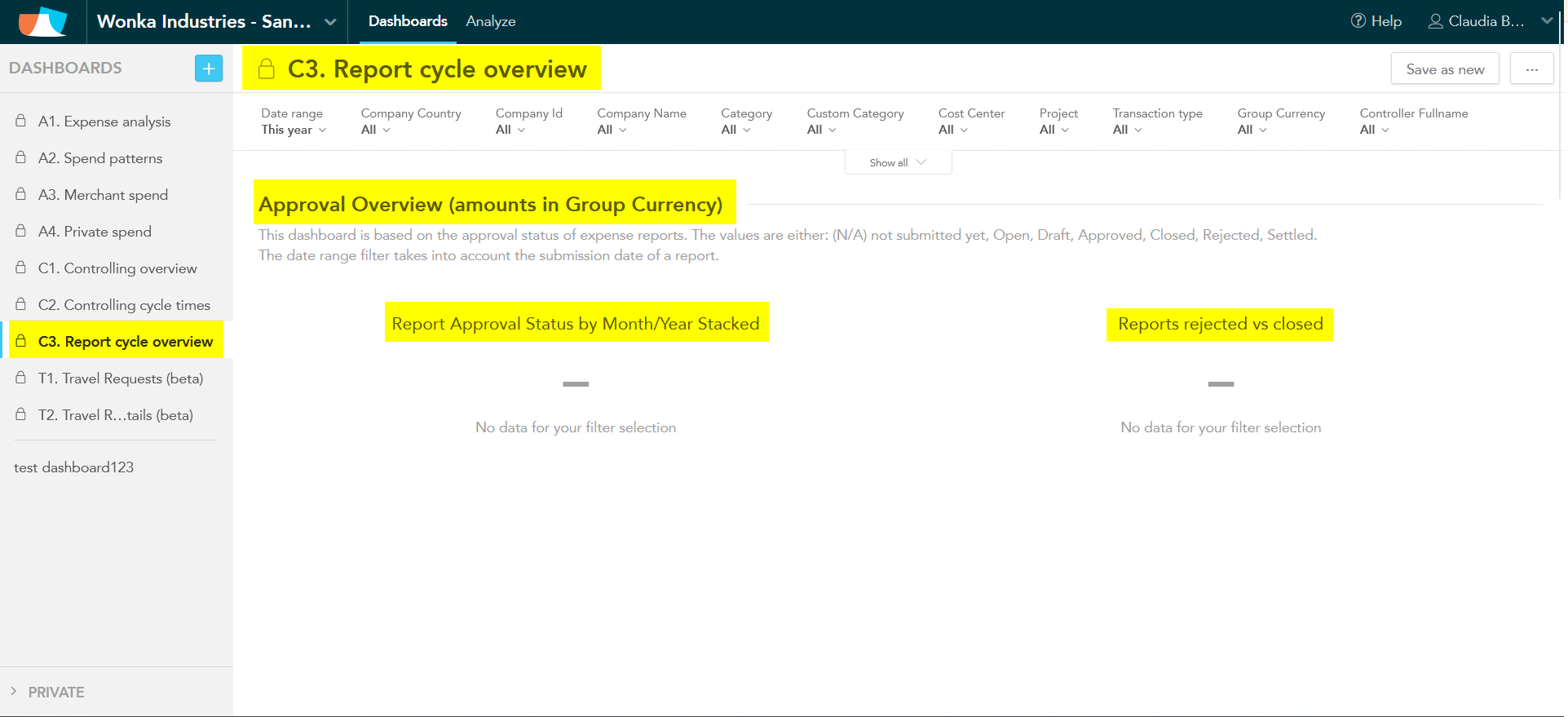
Task: Open the Transaction type filter dropdown
Action: (x=1127, y=130)
